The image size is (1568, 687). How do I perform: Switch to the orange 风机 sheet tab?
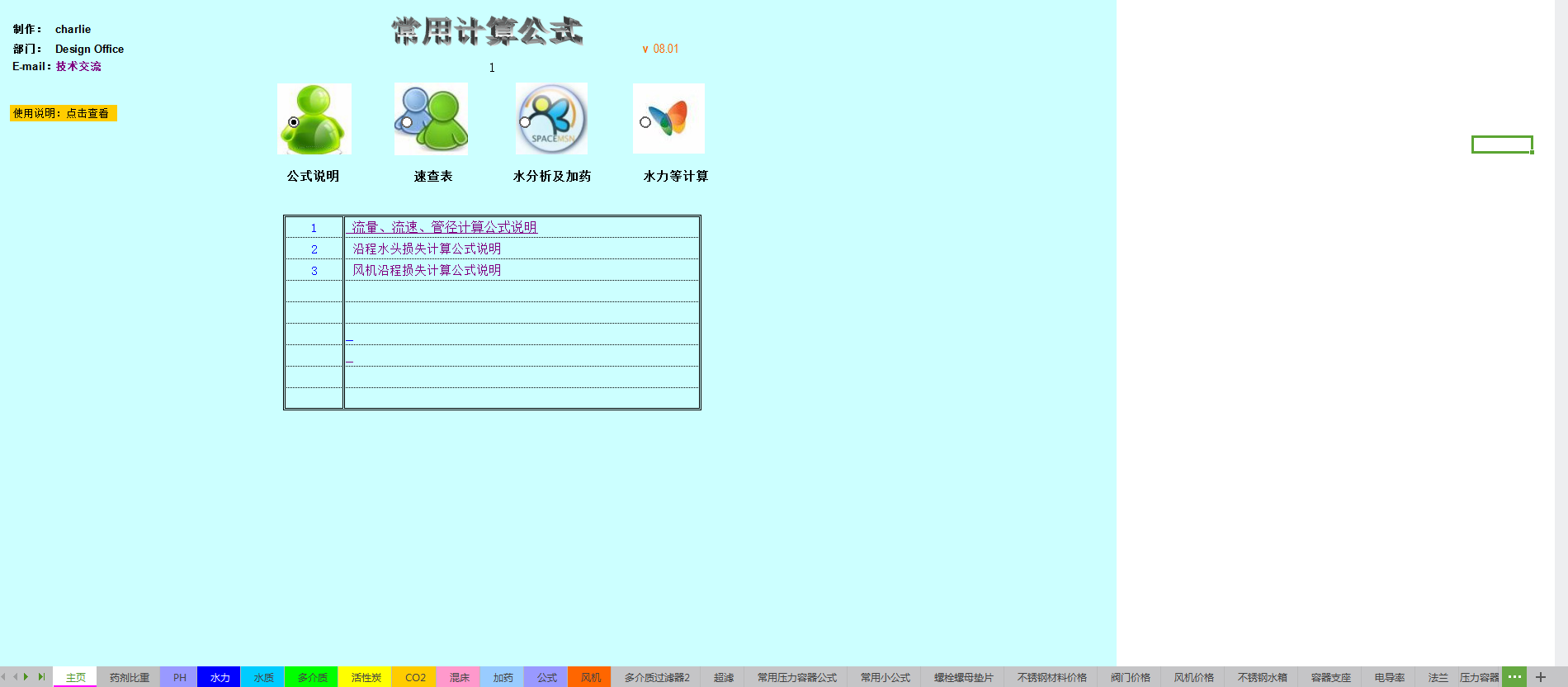pos(590,677)
